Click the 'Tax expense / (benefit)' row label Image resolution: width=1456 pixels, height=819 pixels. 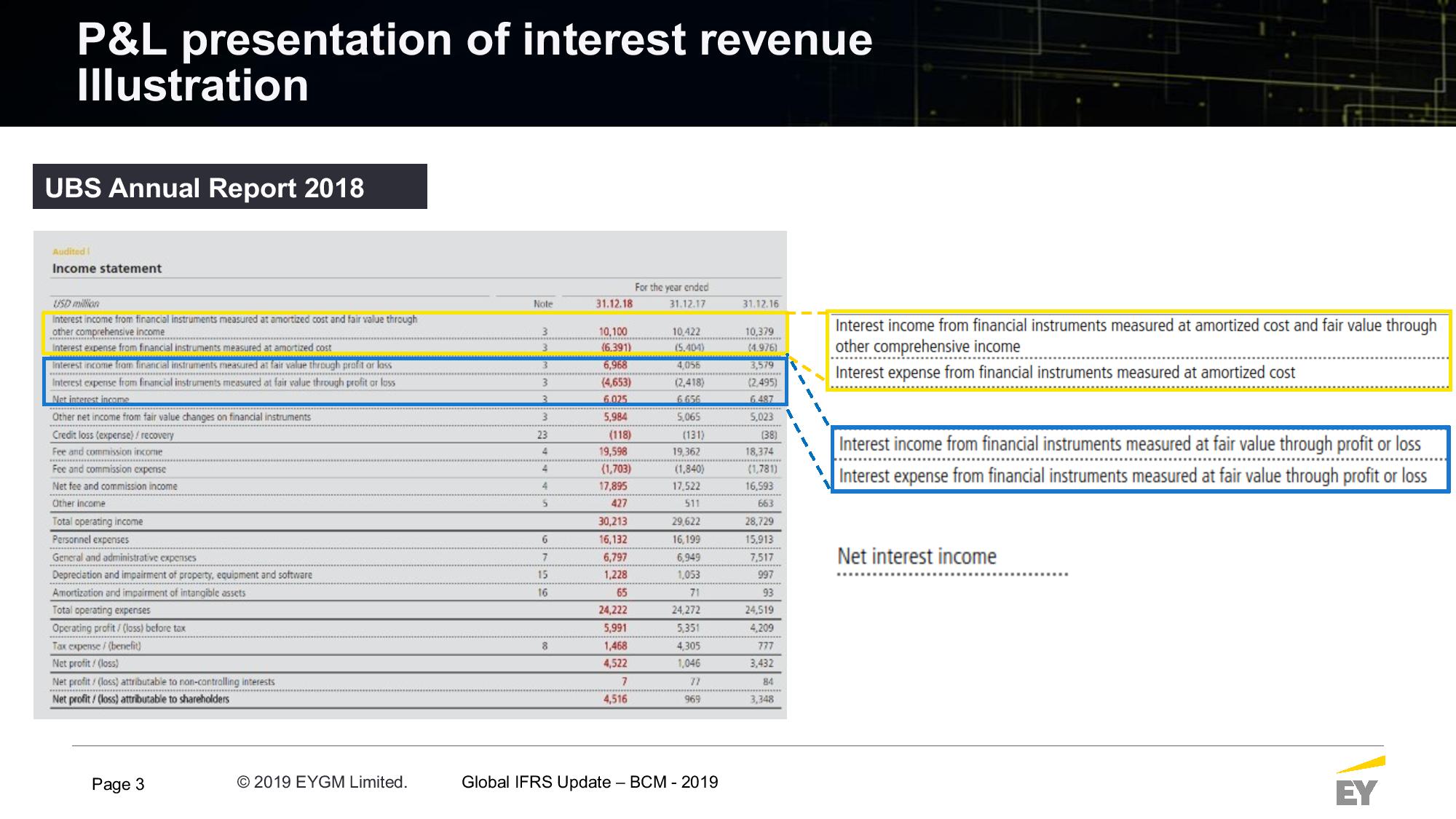pyautogui.click(x=97, y=646)
